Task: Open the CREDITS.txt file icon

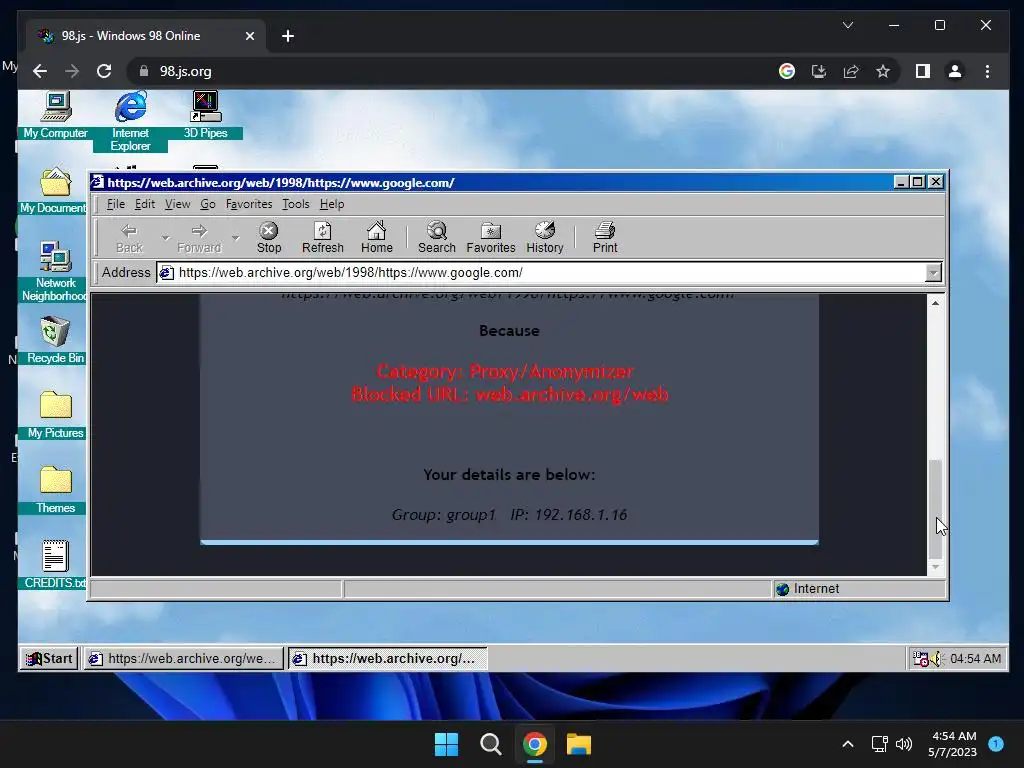Action: coord(55,565)
